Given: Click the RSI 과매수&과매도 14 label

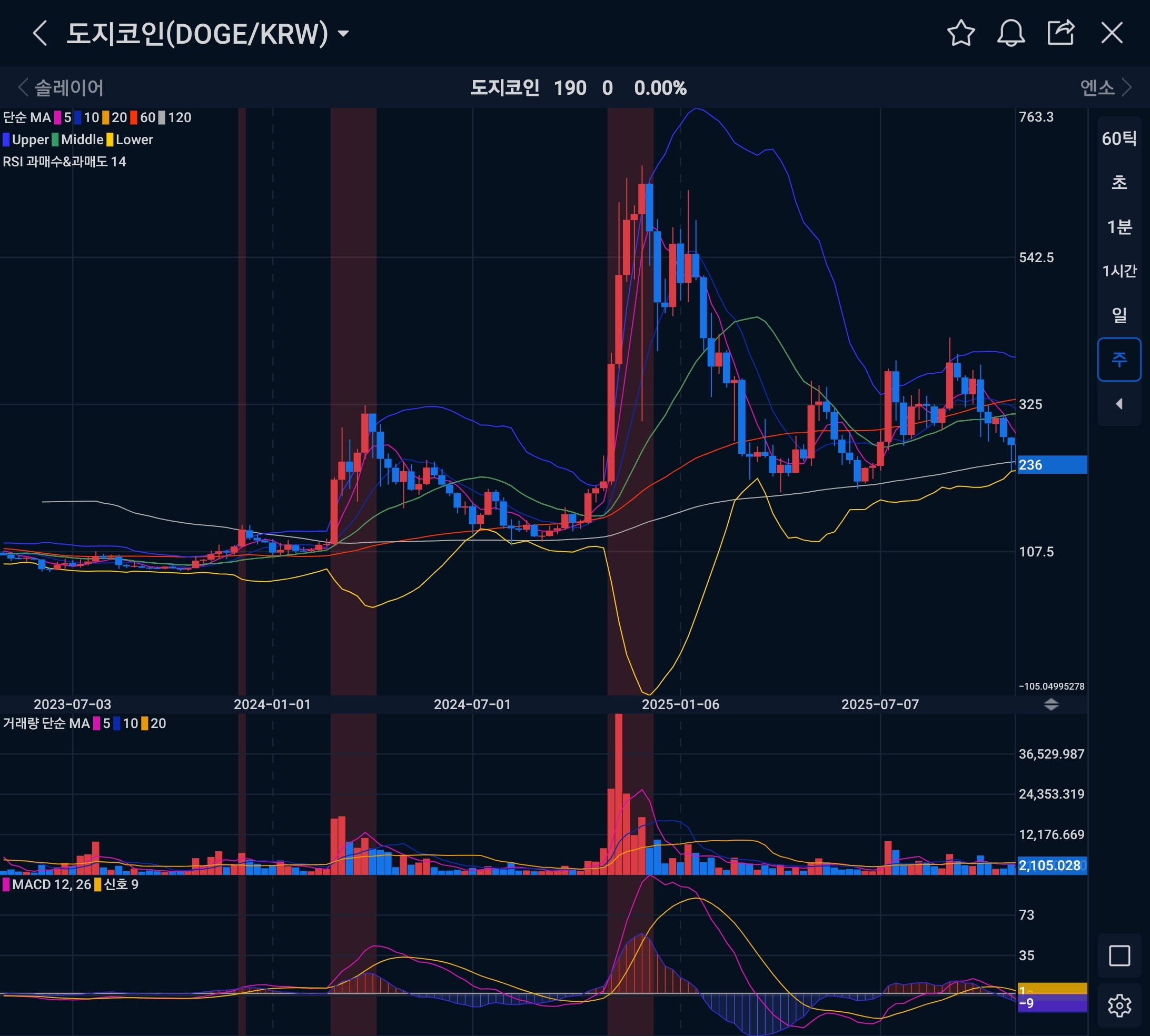Looking at the screenshot, I should (64, 162).
